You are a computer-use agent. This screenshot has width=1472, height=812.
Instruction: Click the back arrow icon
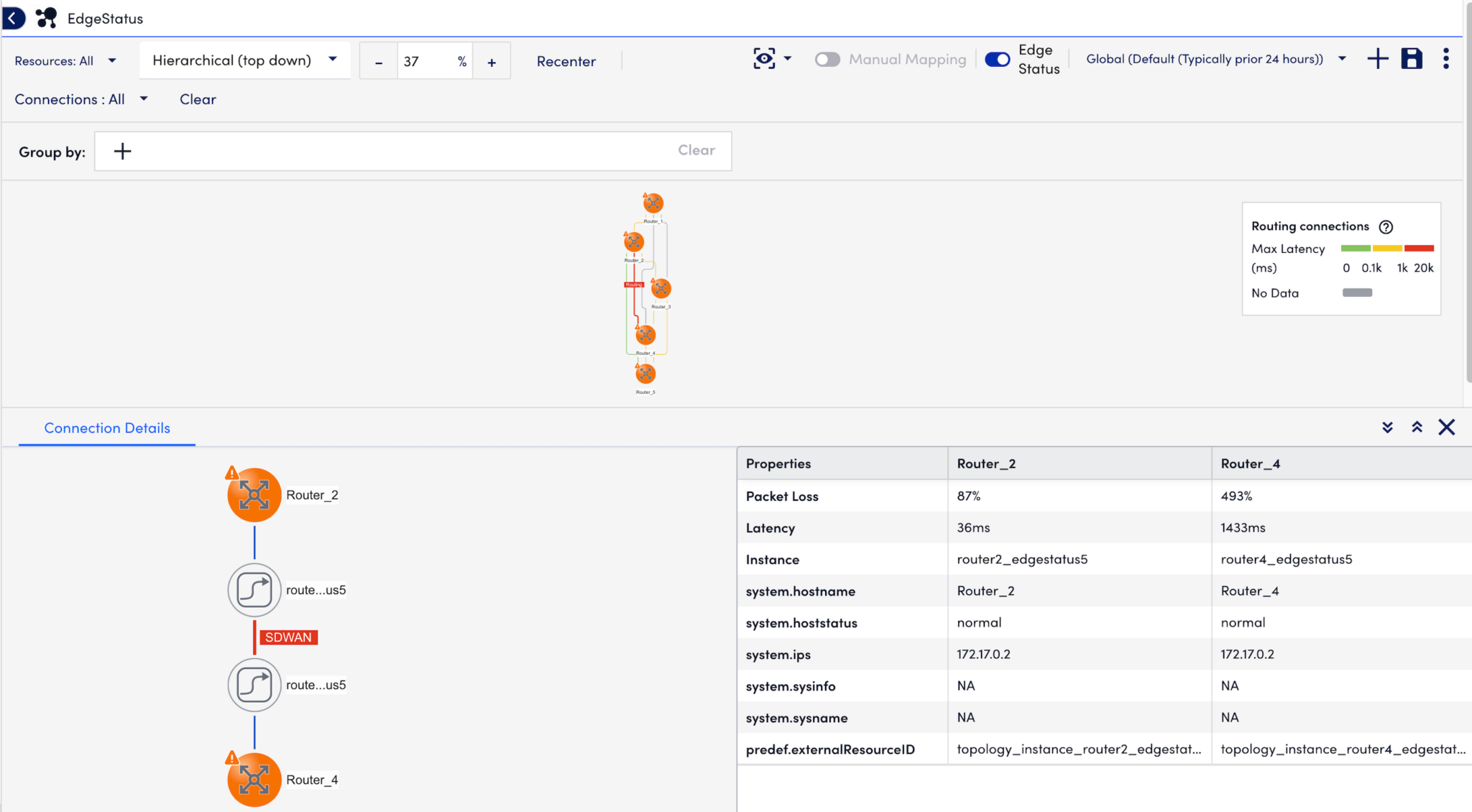(x=13, y=18)
